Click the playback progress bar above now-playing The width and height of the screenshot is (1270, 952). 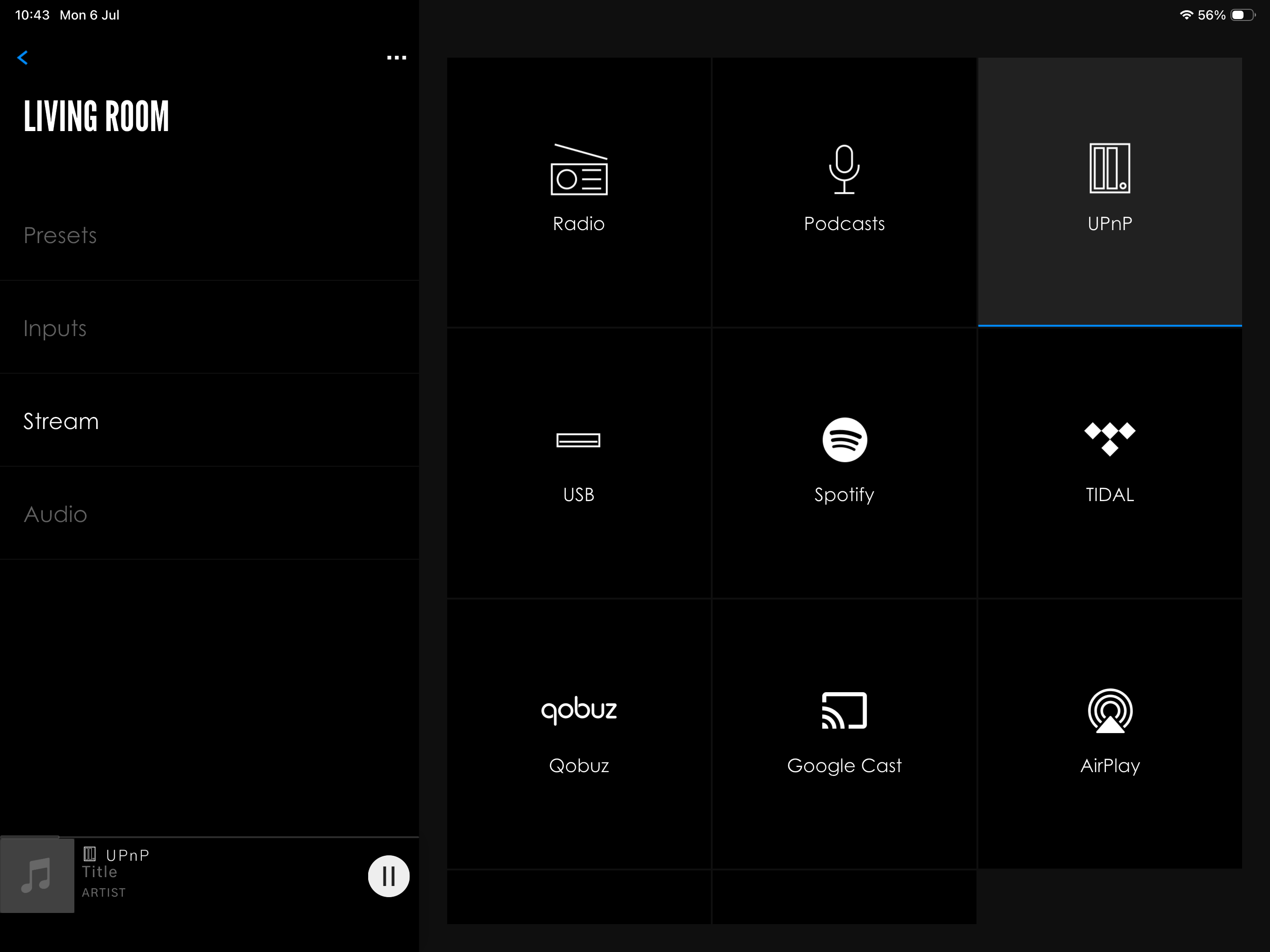click(x=210, y=837)
